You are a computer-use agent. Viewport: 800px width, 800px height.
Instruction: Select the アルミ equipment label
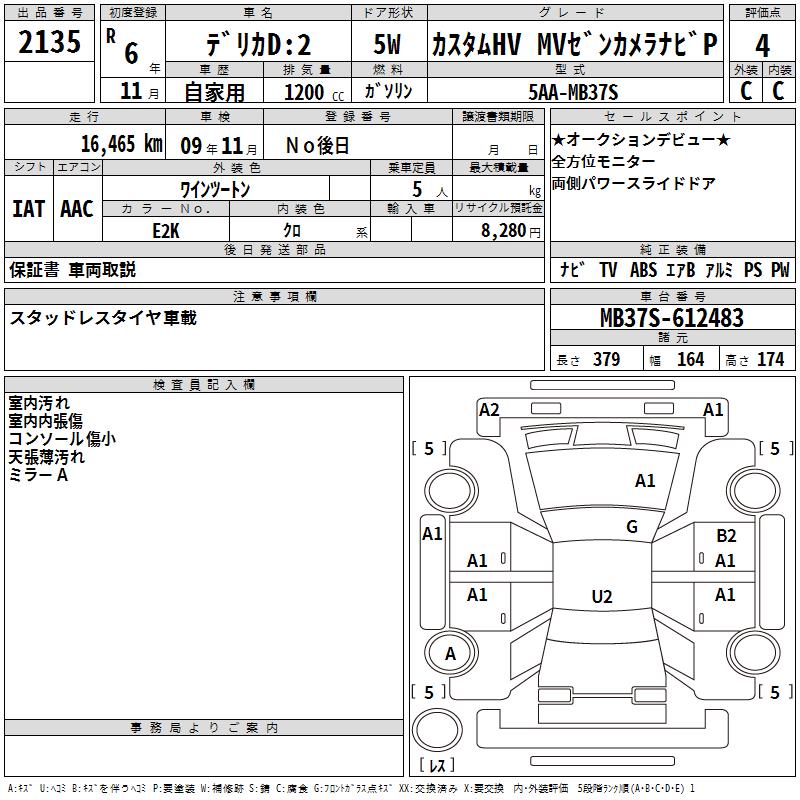[719, 269]
